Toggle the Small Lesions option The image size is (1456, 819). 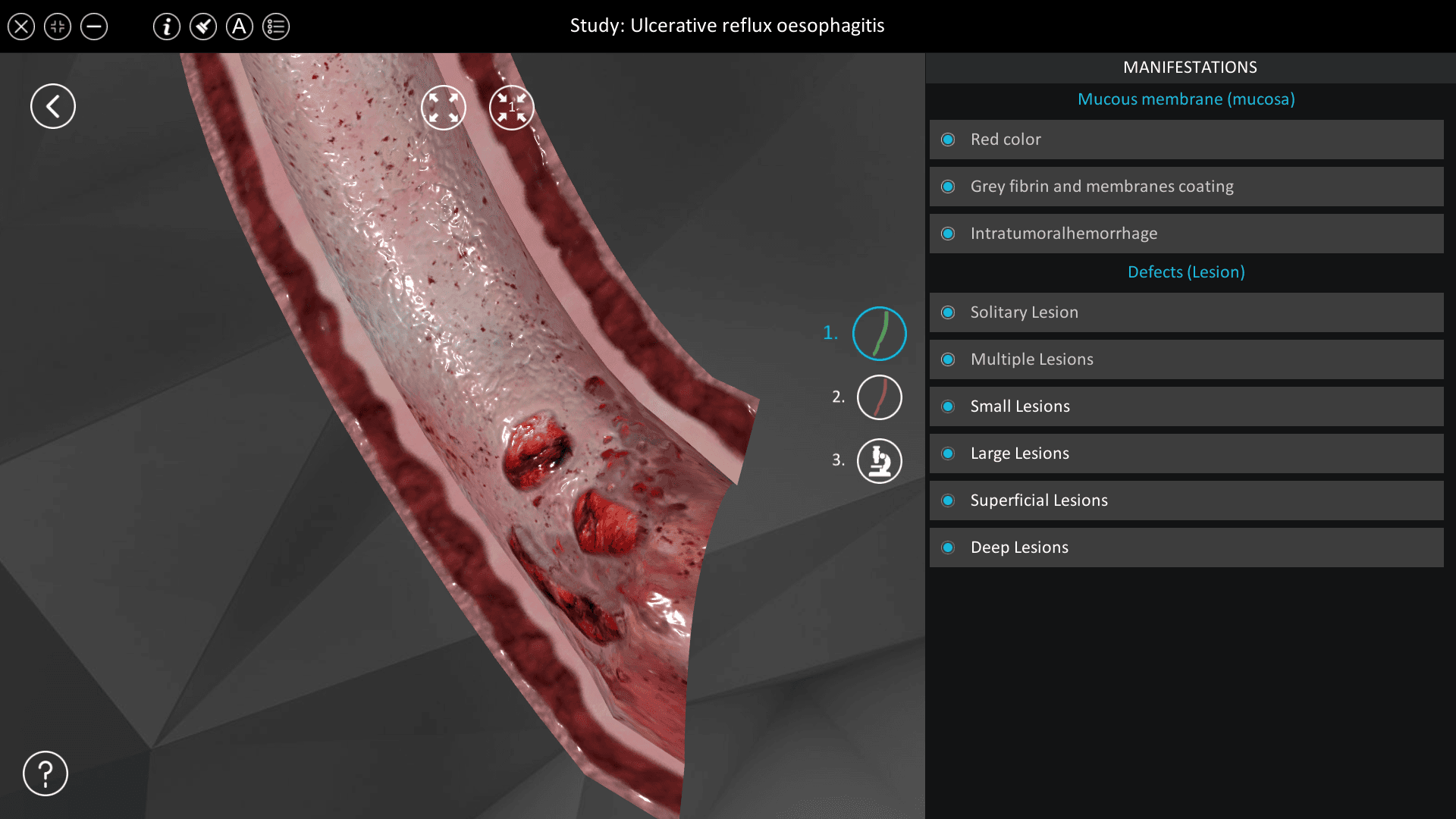point(1187,406)
